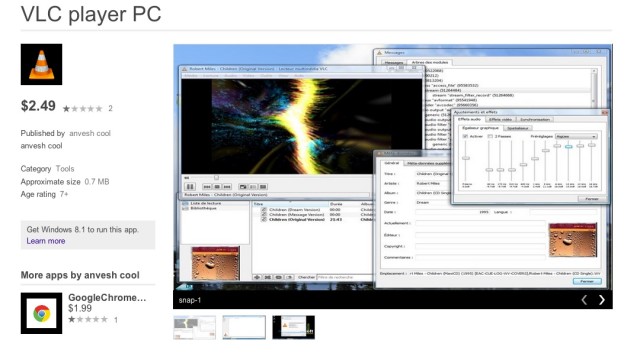The width and height of the screenshot is (640, 360).
Task: Switch to the Synchronisation tab
Action: [x=535, y=119]
